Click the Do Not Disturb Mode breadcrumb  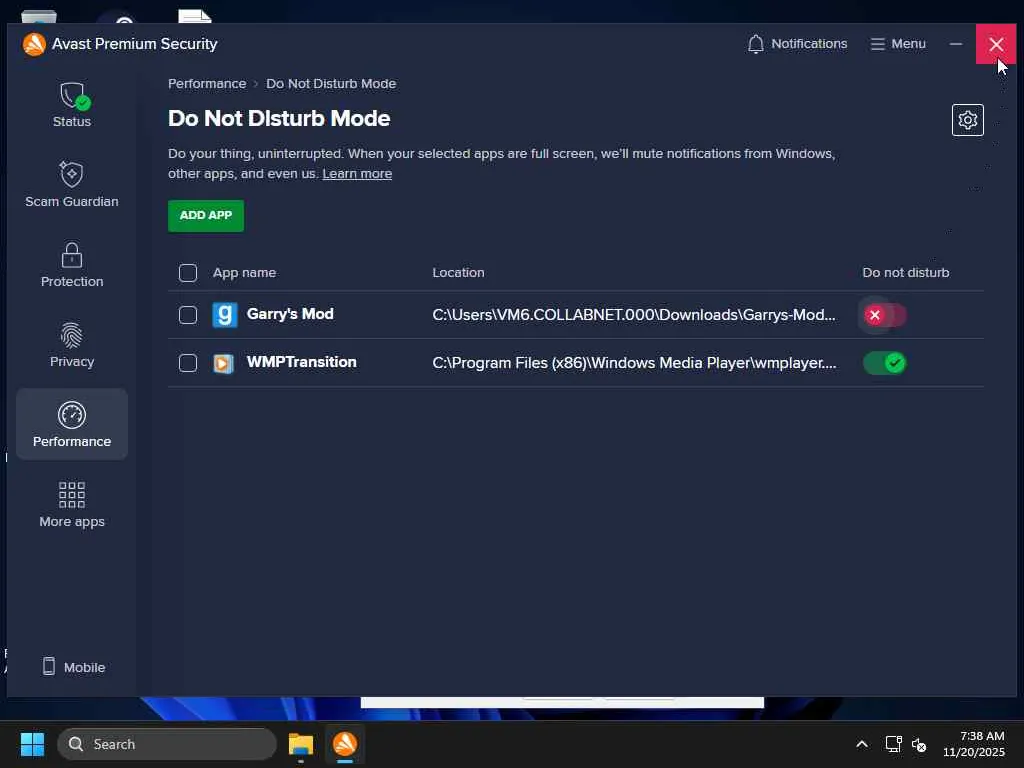[x=331, y=84]
